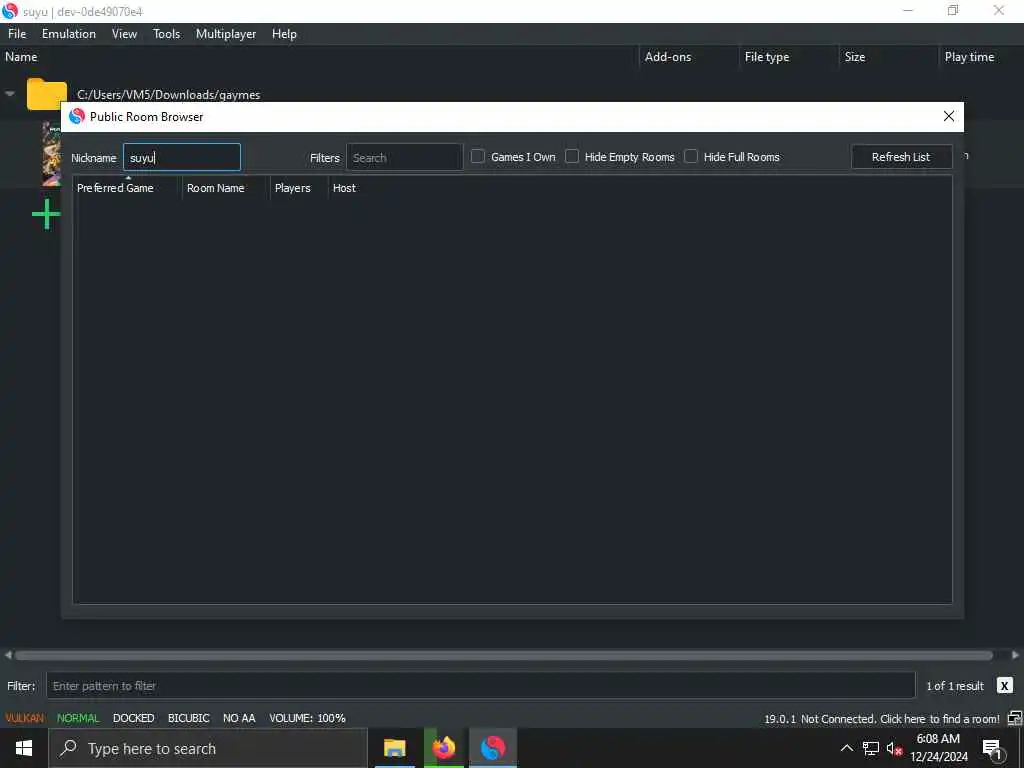
Task: Click the yellow game folder icon
Action: (x=46, y=93)
